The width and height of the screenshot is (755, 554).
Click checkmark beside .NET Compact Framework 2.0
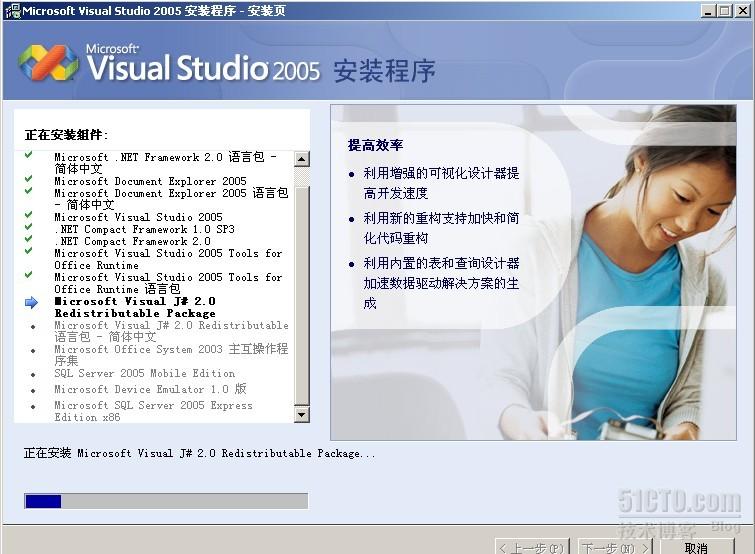28,239
